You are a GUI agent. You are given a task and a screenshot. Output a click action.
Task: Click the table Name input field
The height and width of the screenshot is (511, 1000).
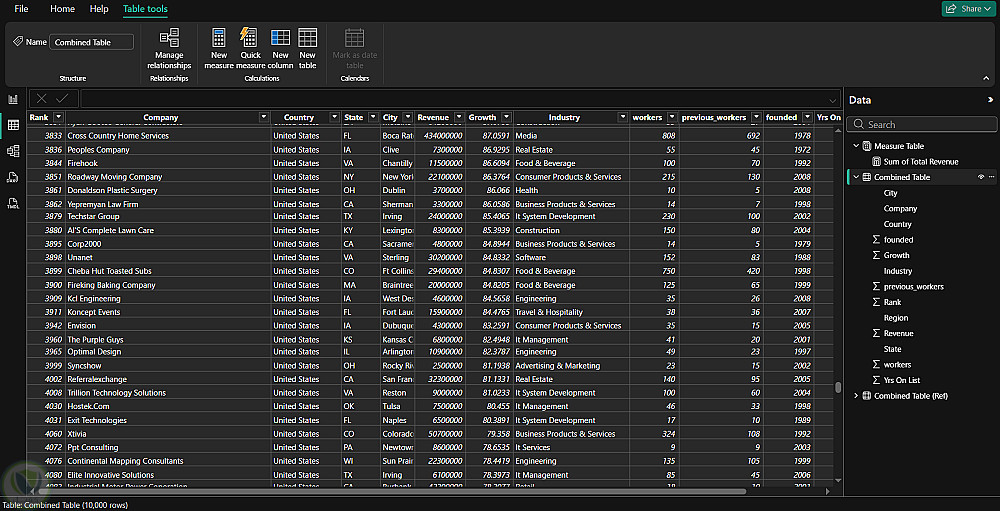91,42
